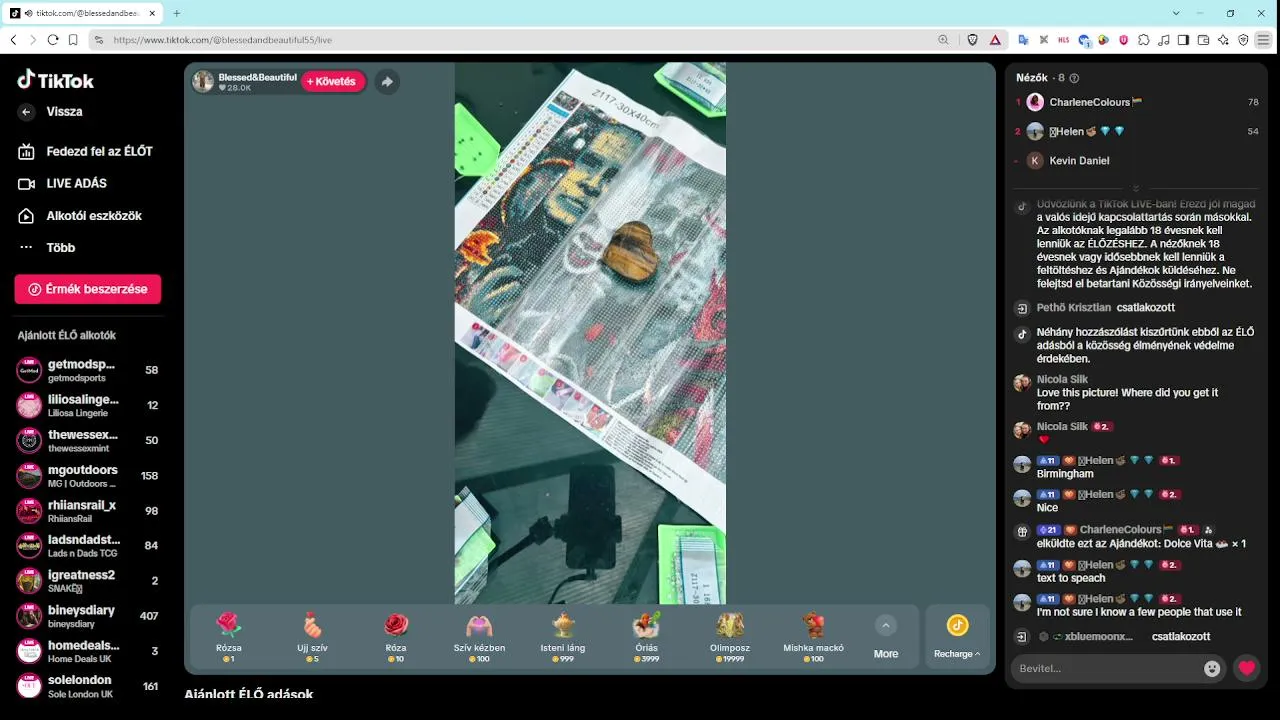Follow the streamer with + Követés

click(x=332, y=82)
